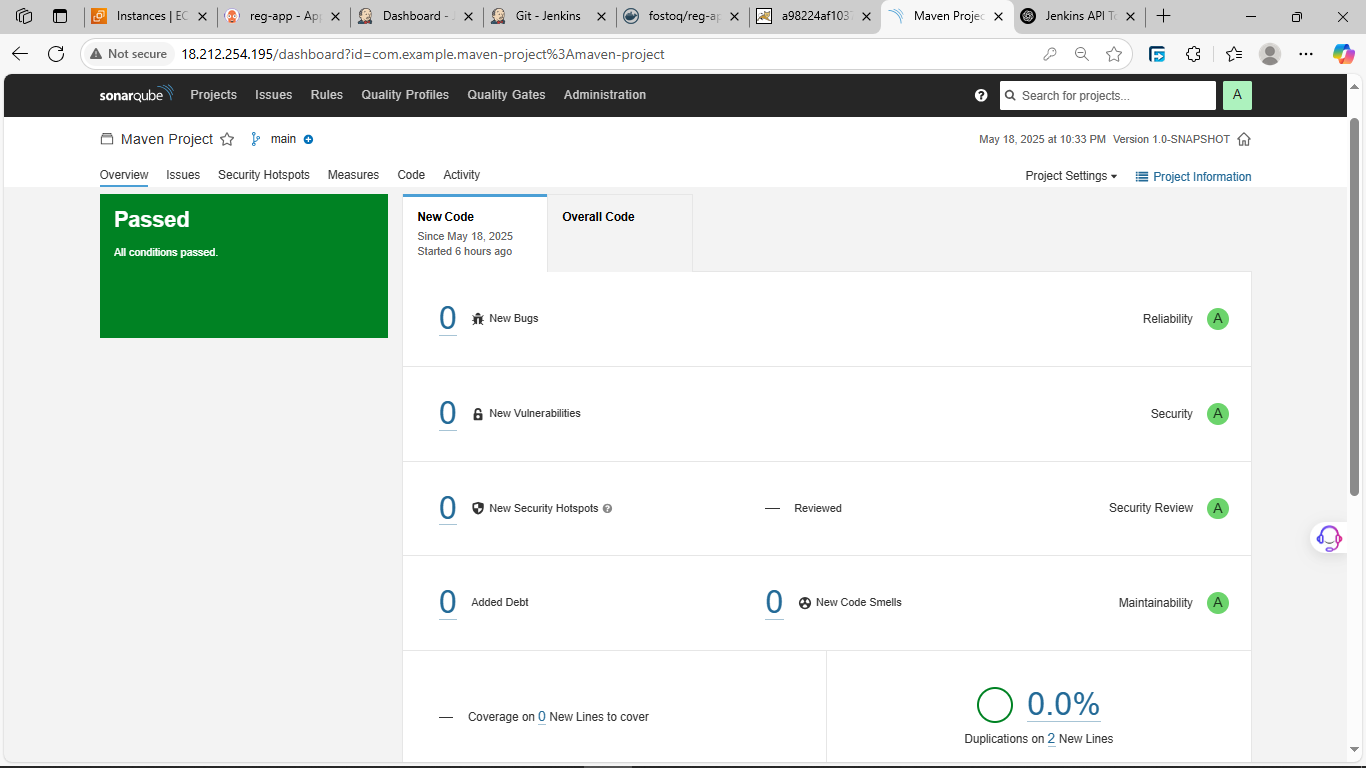Viewport: 1366px width, 768px height.
Task: Open the browser extensions puzzle icon
Action: (x=1193, y=54)
